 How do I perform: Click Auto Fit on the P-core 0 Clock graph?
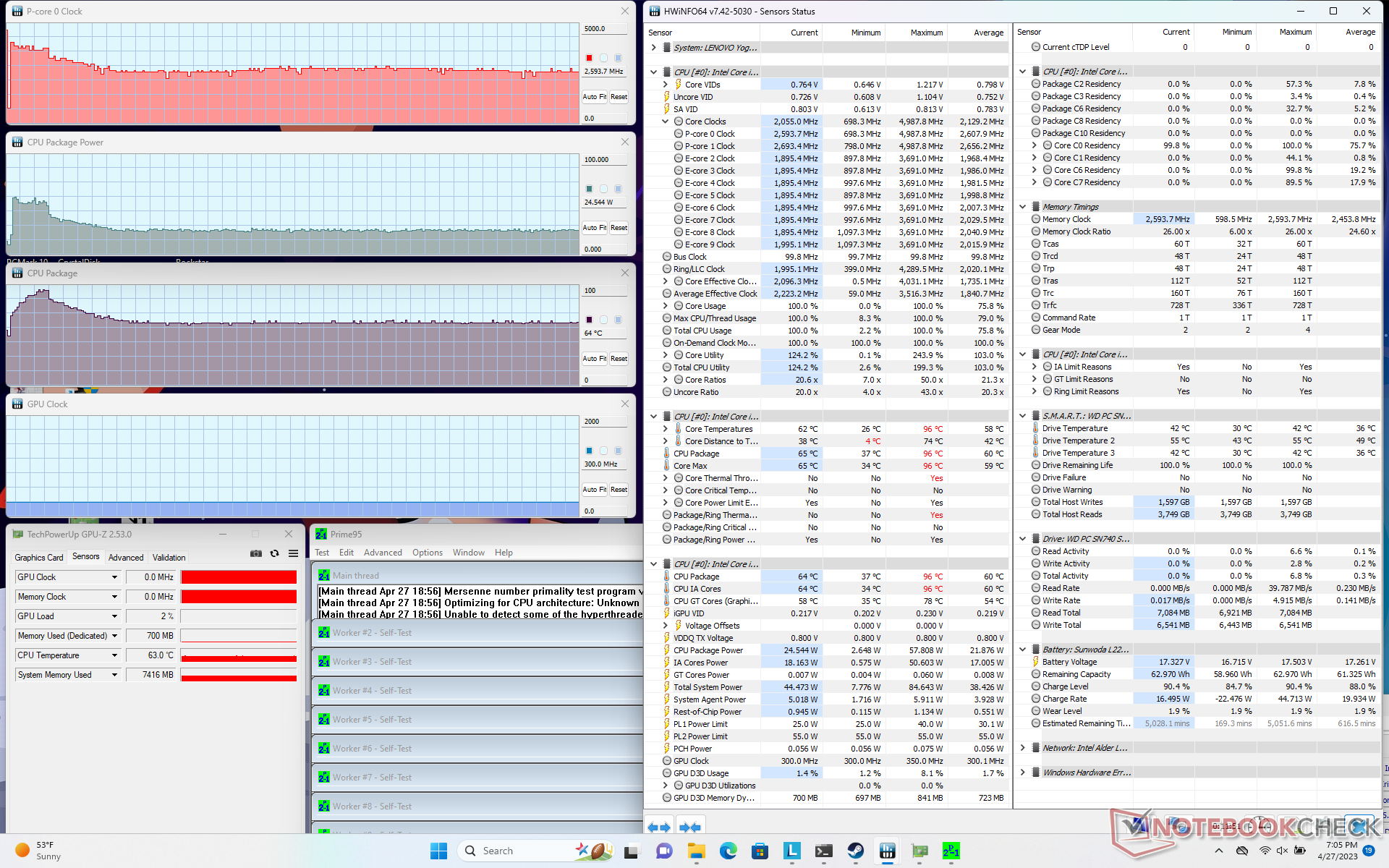coord(594,97)
